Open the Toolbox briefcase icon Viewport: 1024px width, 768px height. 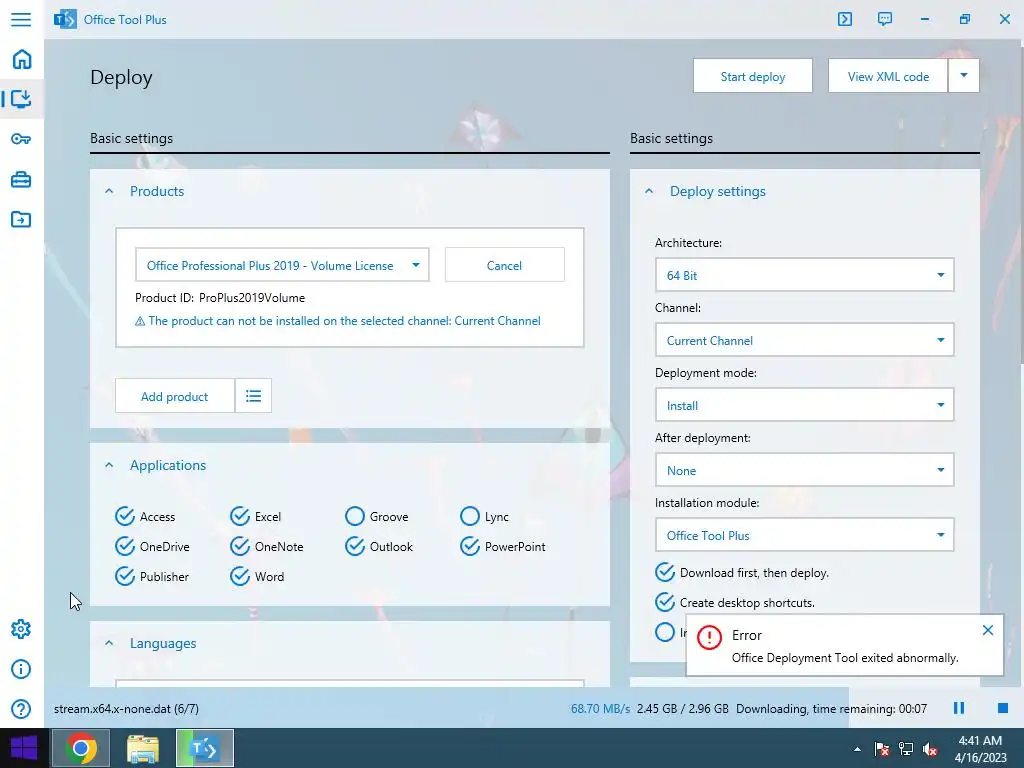click(x=21, y=180)
